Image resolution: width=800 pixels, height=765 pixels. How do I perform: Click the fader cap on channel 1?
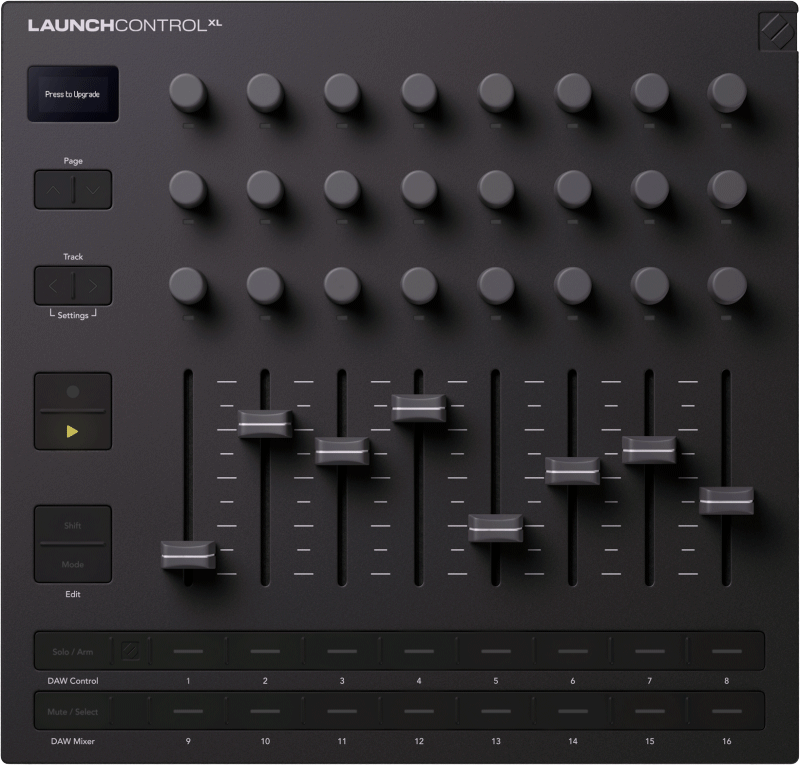click(188, 555)
